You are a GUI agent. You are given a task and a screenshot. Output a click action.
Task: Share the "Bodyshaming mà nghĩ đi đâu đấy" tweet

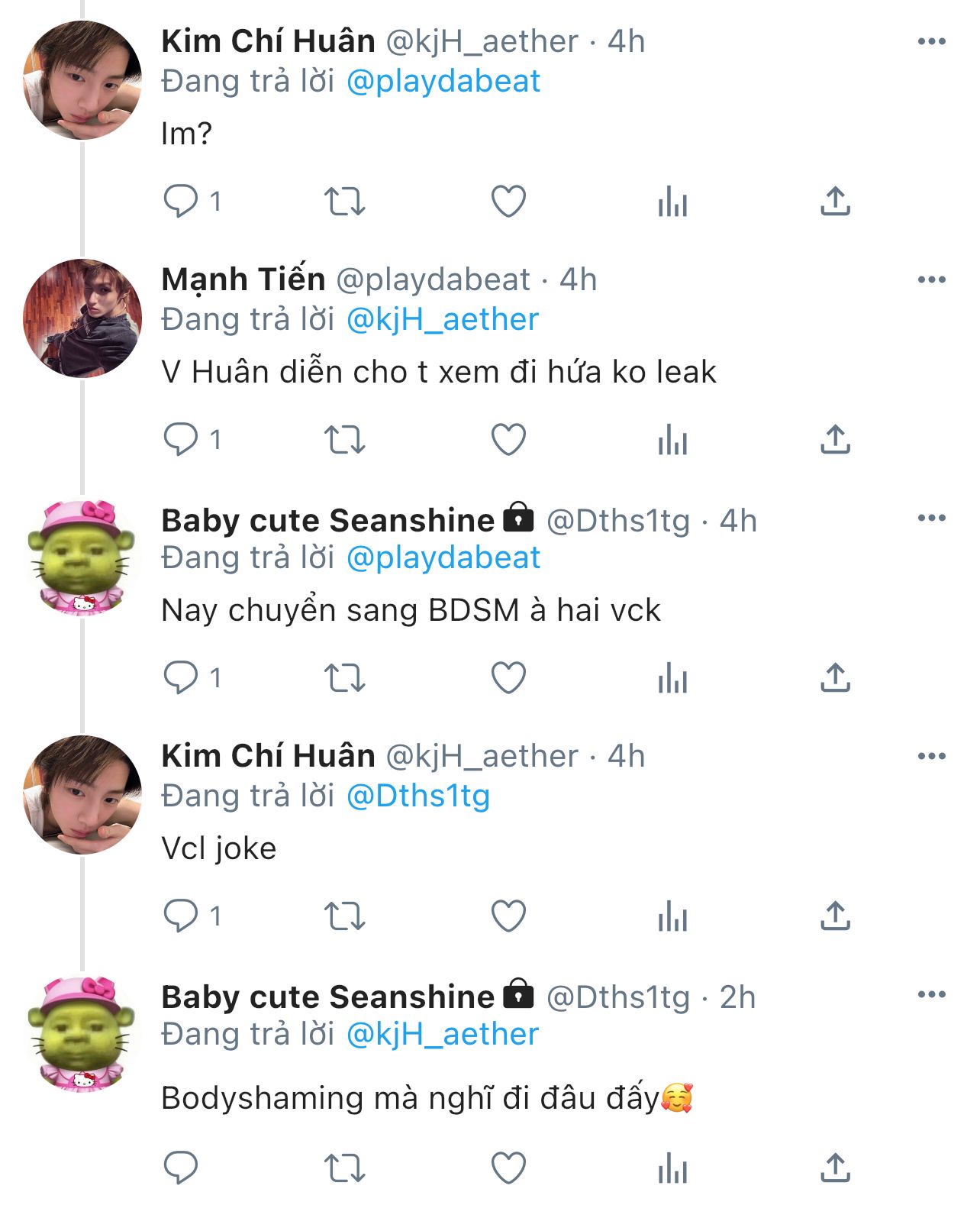coord(836,1168)
